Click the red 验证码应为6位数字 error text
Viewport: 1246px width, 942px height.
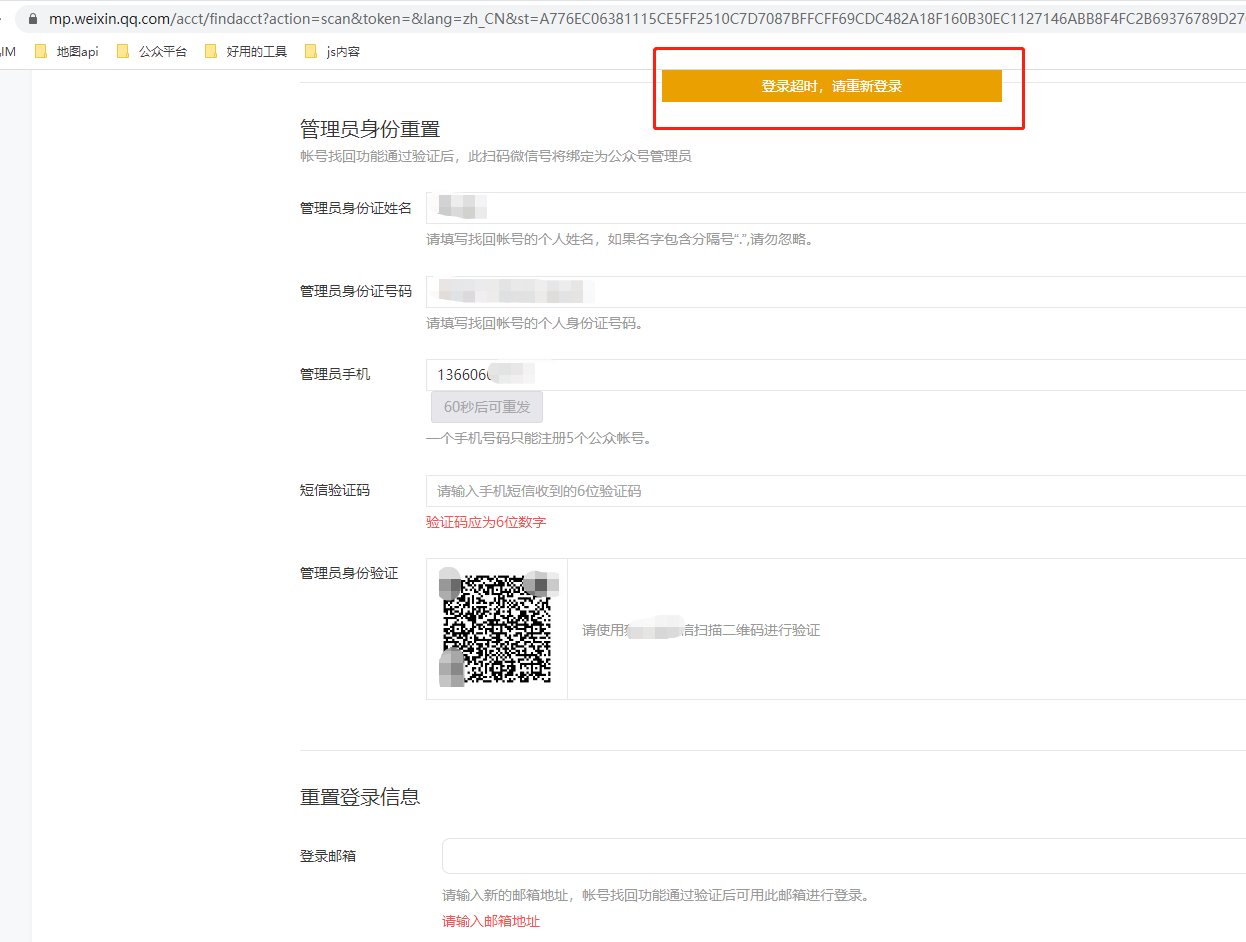(486, 522)
